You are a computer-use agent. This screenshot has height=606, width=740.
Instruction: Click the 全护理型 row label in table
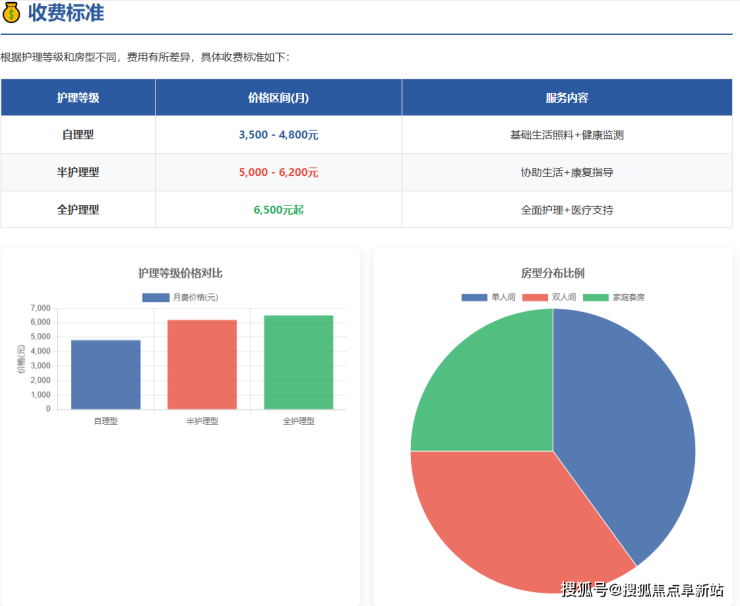(78, 210)
